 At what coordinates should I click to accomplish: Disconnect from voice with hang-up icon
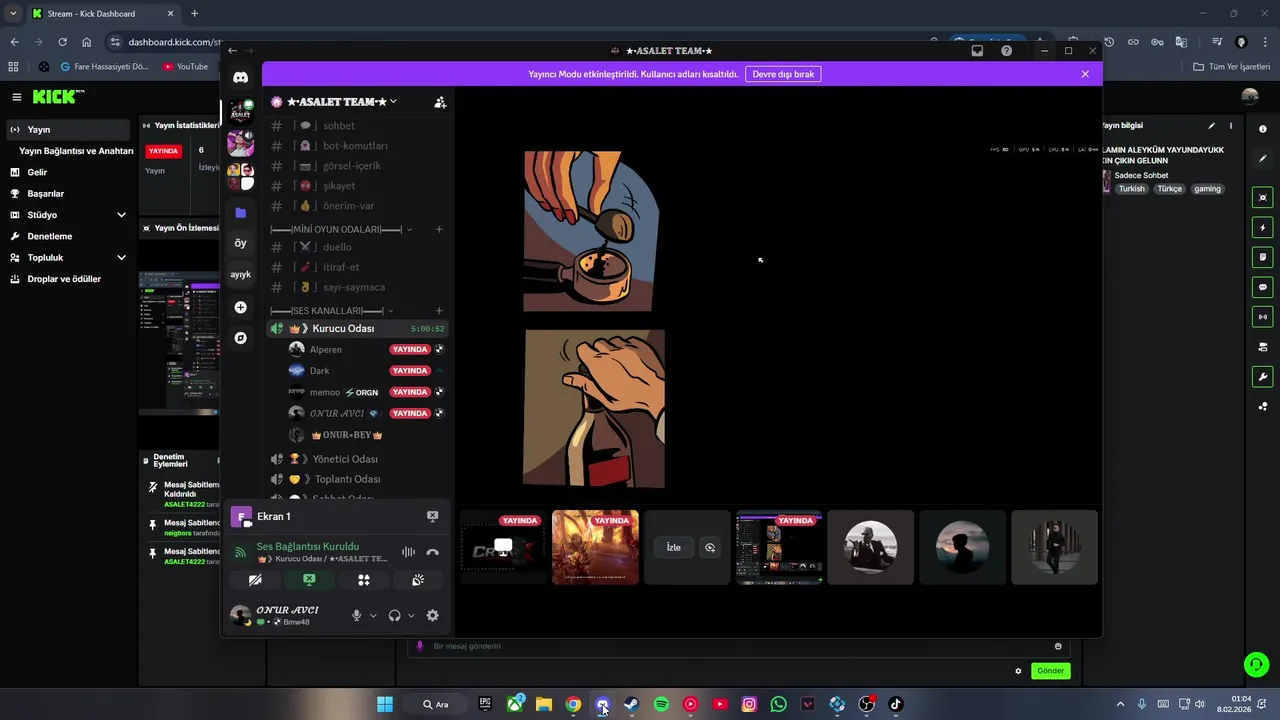click(x=432, y=552)
